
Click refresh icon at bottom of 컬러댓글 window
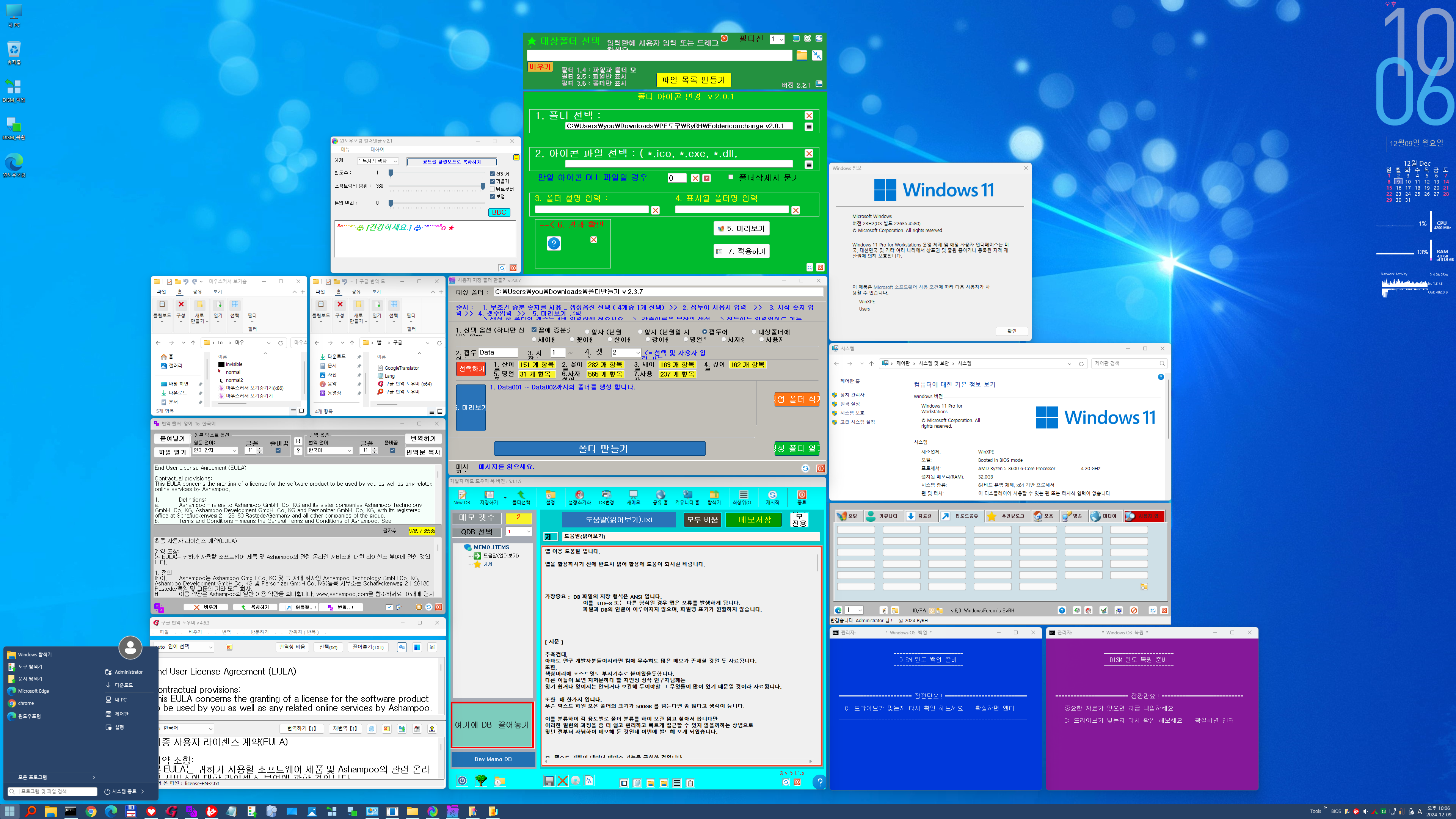click(x=501, y=268)
